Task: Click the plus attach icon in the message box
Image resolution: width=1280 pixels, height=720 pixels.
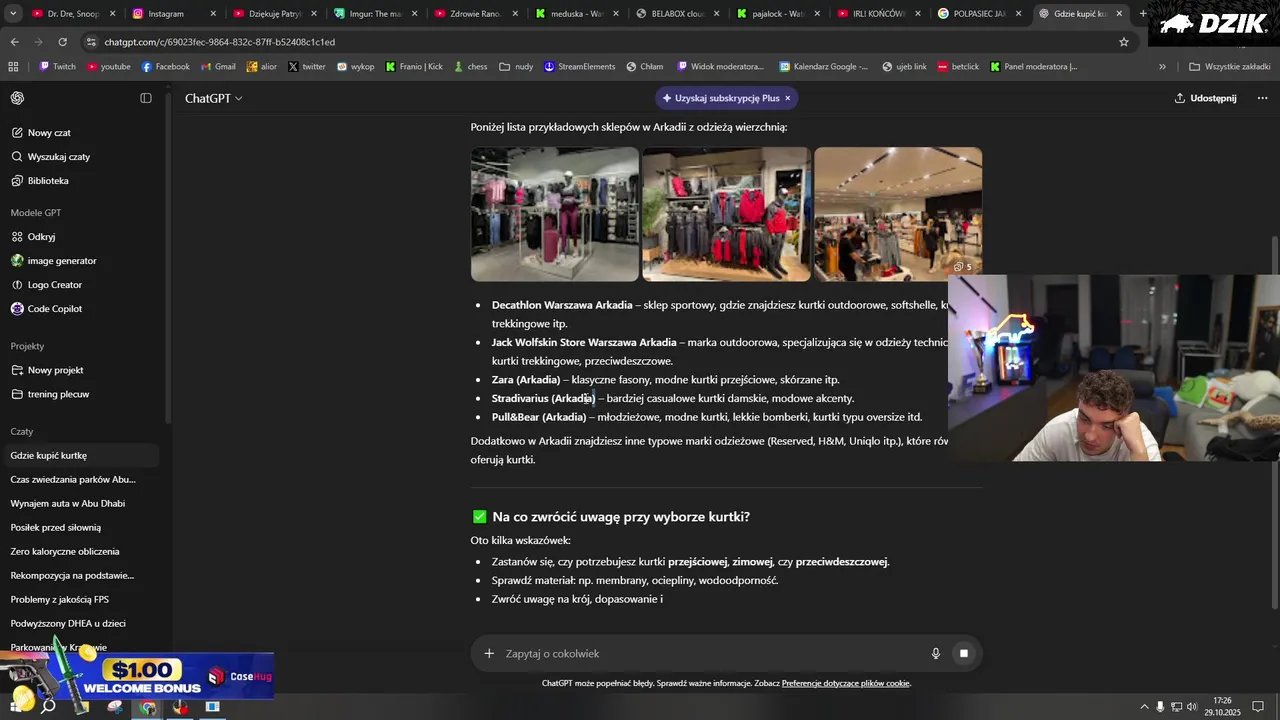Action: [x=489, y=654]
